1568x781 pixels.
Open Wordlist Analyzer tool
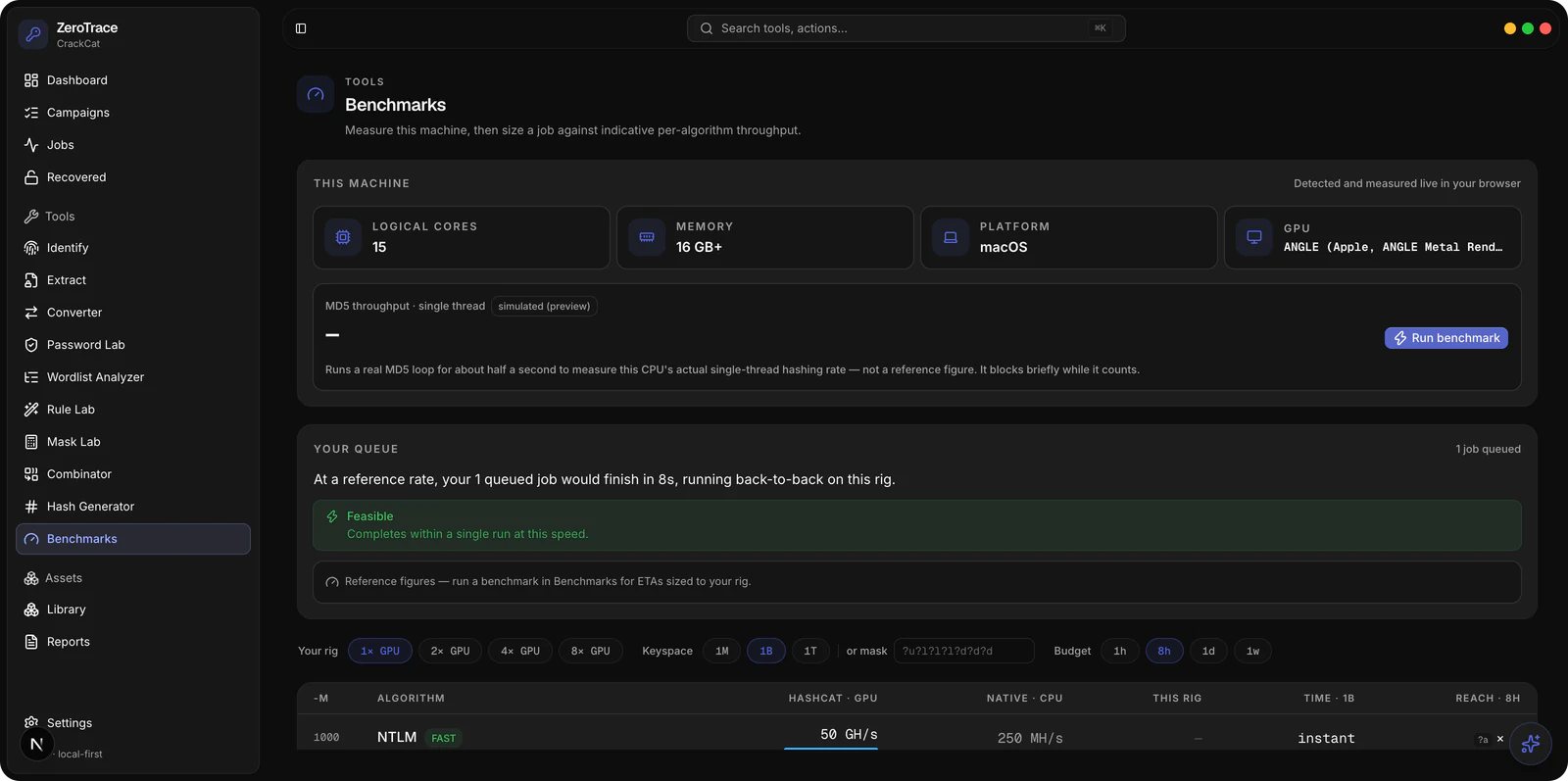click(x=133, y=377)
